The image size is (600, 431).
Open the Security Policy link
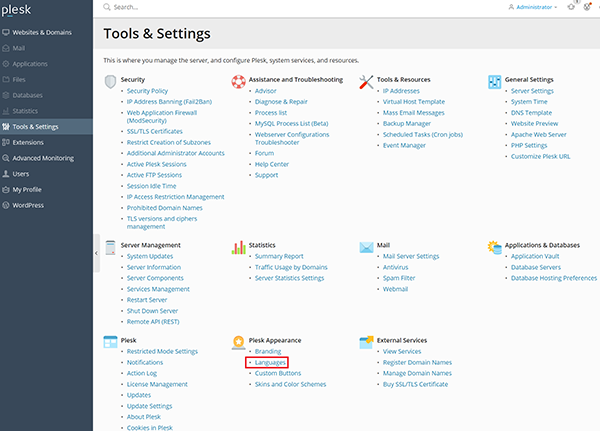tap(147, 91)
